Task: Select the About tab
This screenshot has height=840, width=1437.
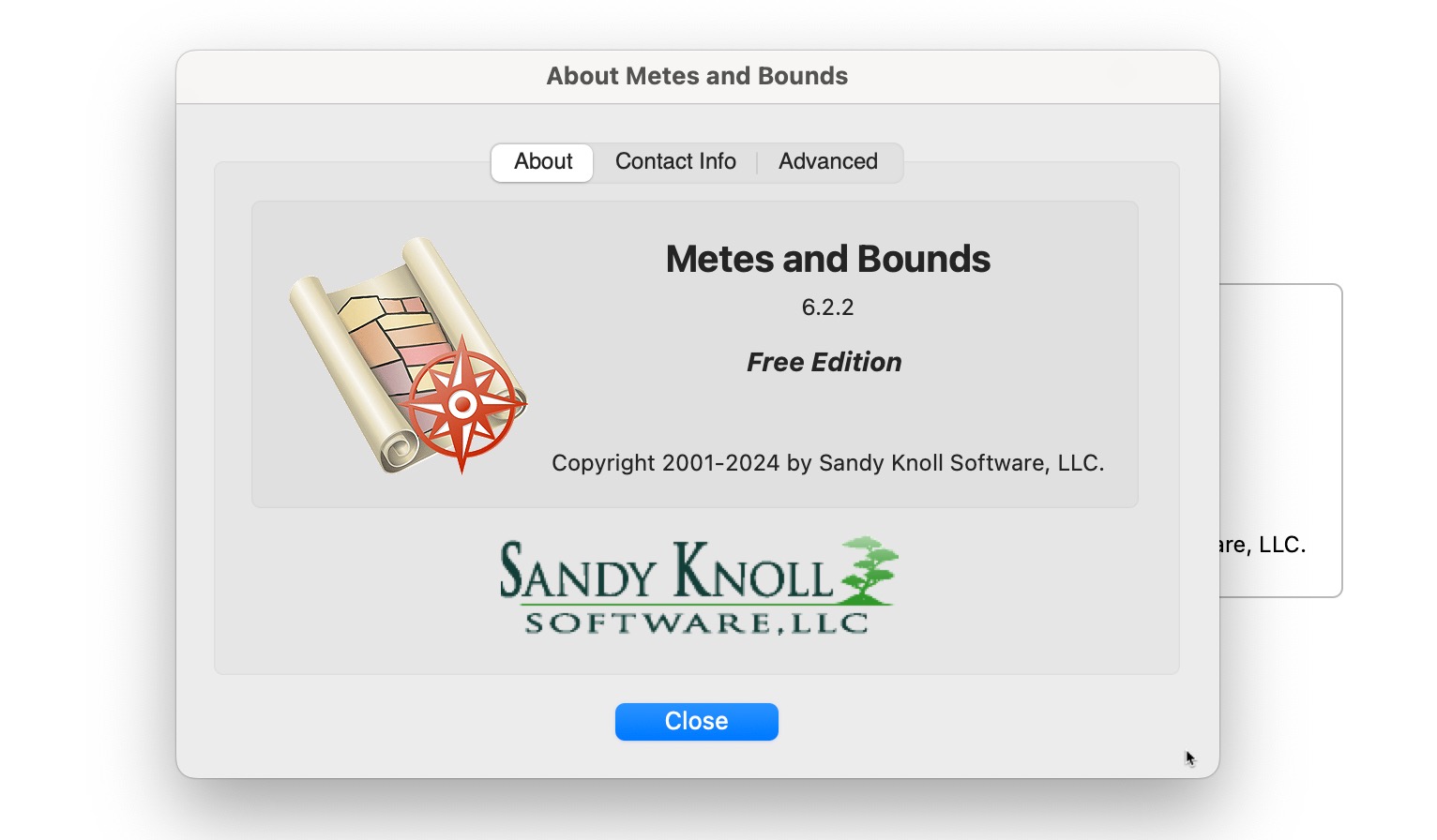Action: click(542, 162)
